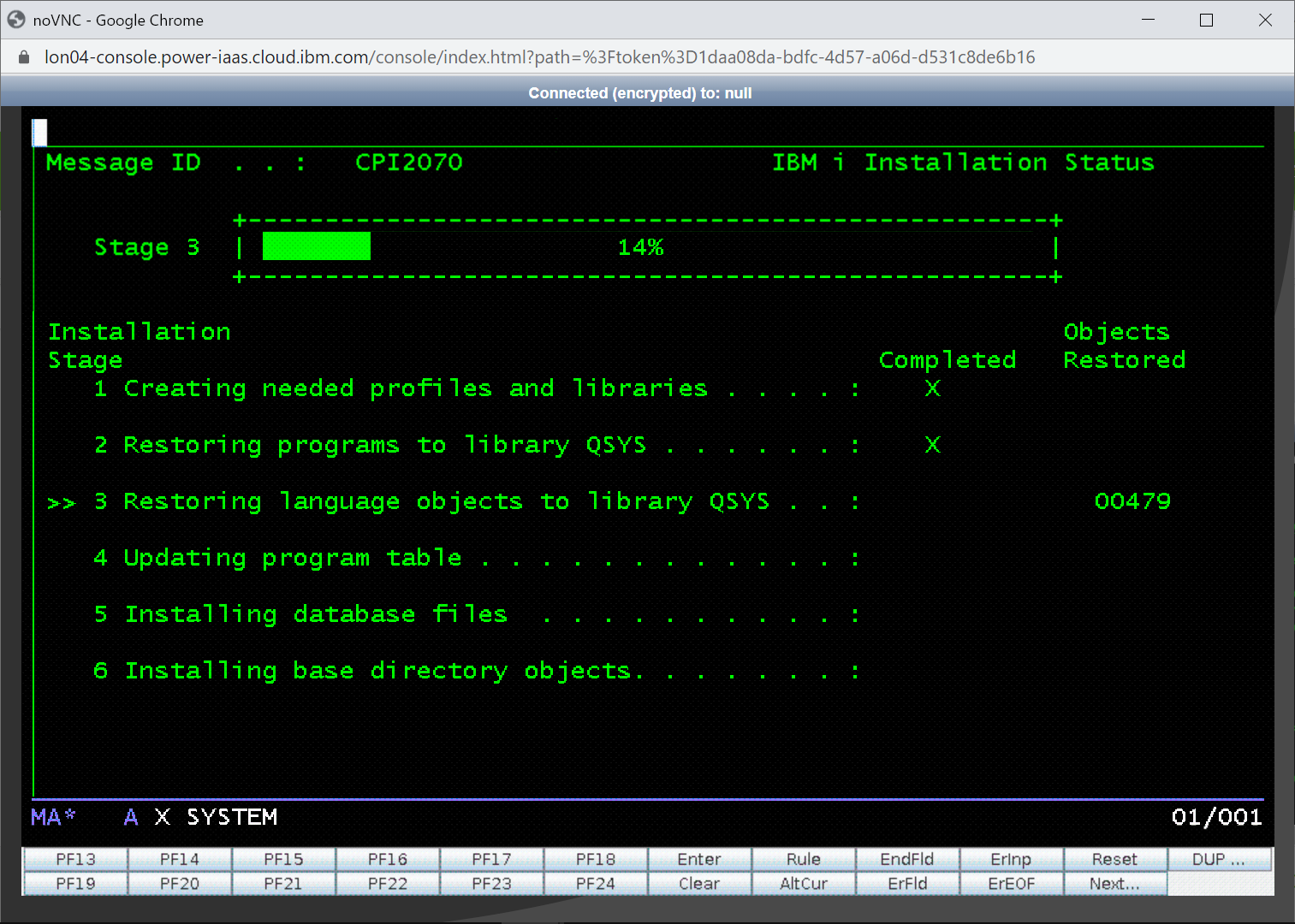Click the PF21 function key button
The width and height of the screenshot is (1295, 924).
coord(283,884)
